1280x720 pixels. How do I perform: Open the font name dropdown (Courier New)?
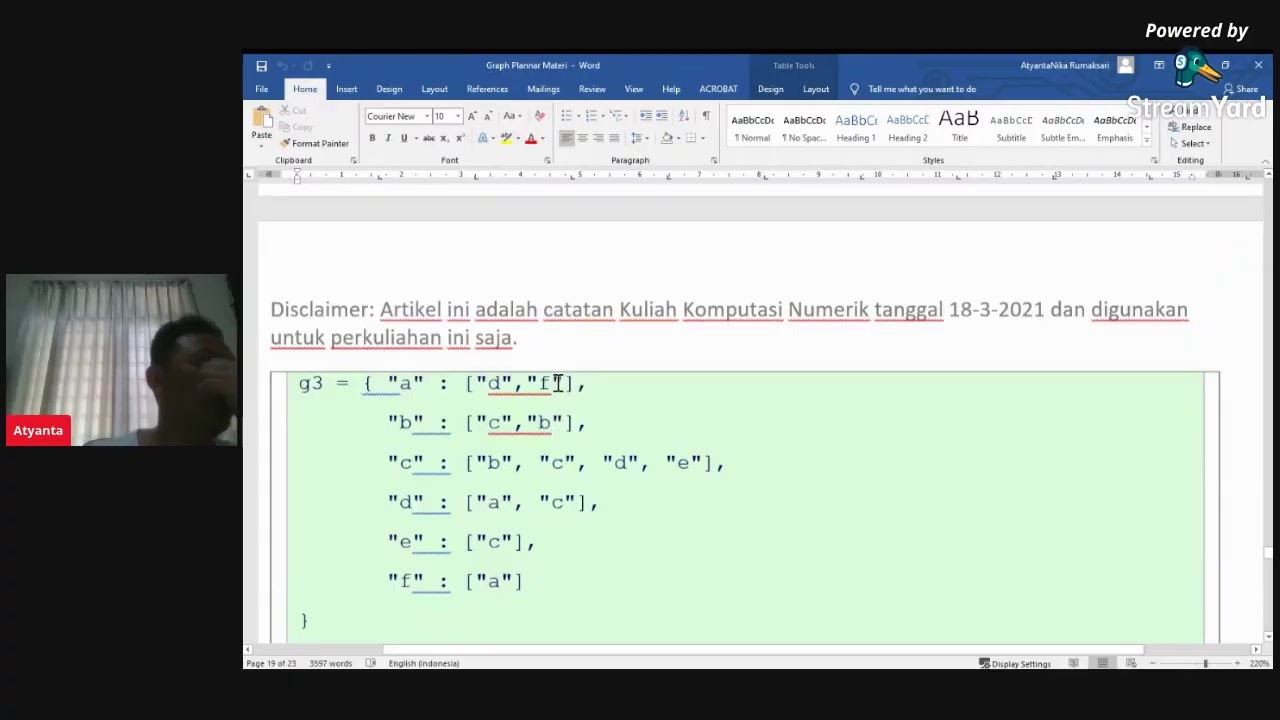pos(427,116)
